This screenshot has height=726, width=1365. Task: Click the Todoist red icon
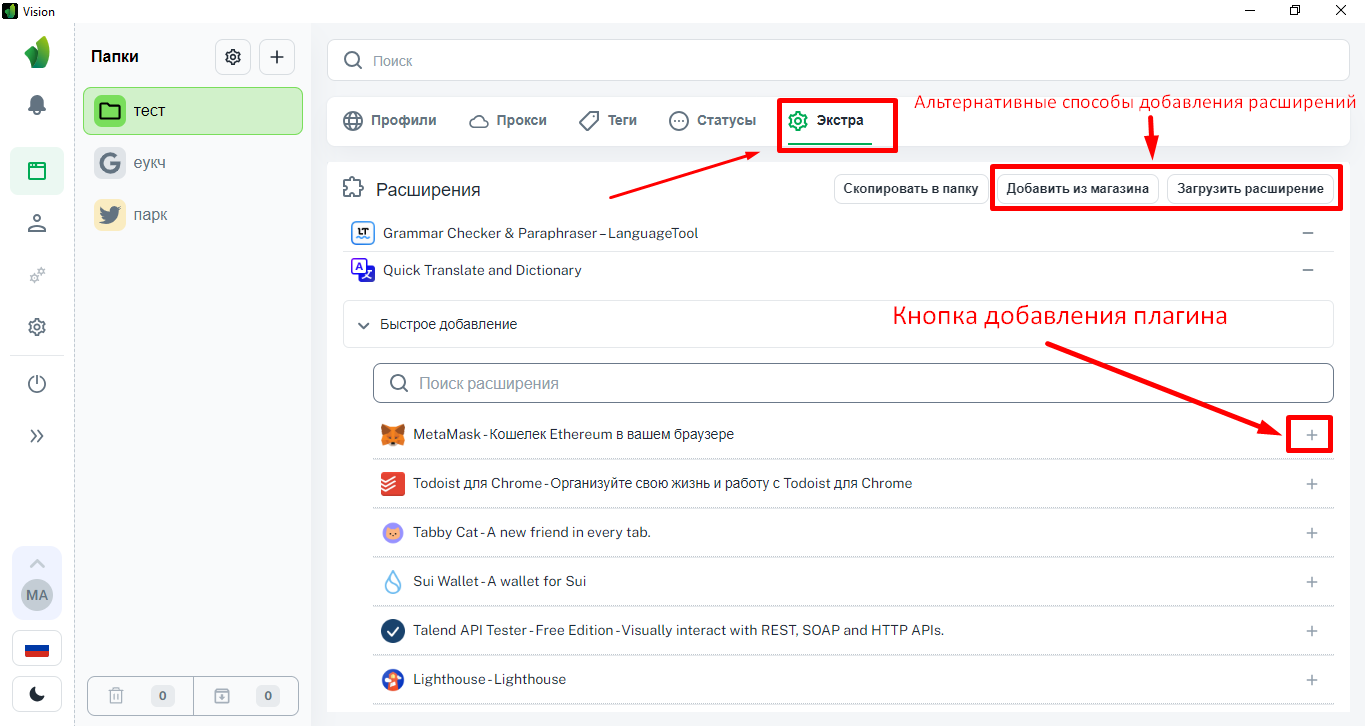[x=393, y=484]
